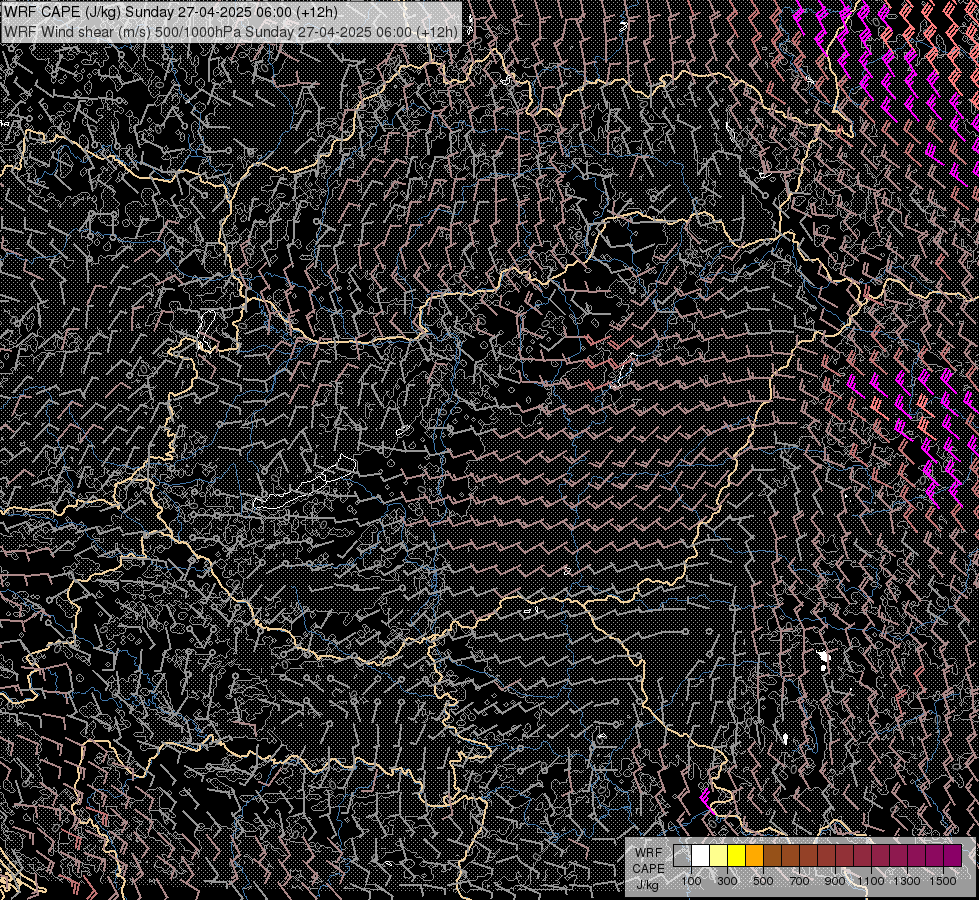Viewport: 979px width, 900px height.
Task: Select the legend label 1300
Action: click(907, 881)
